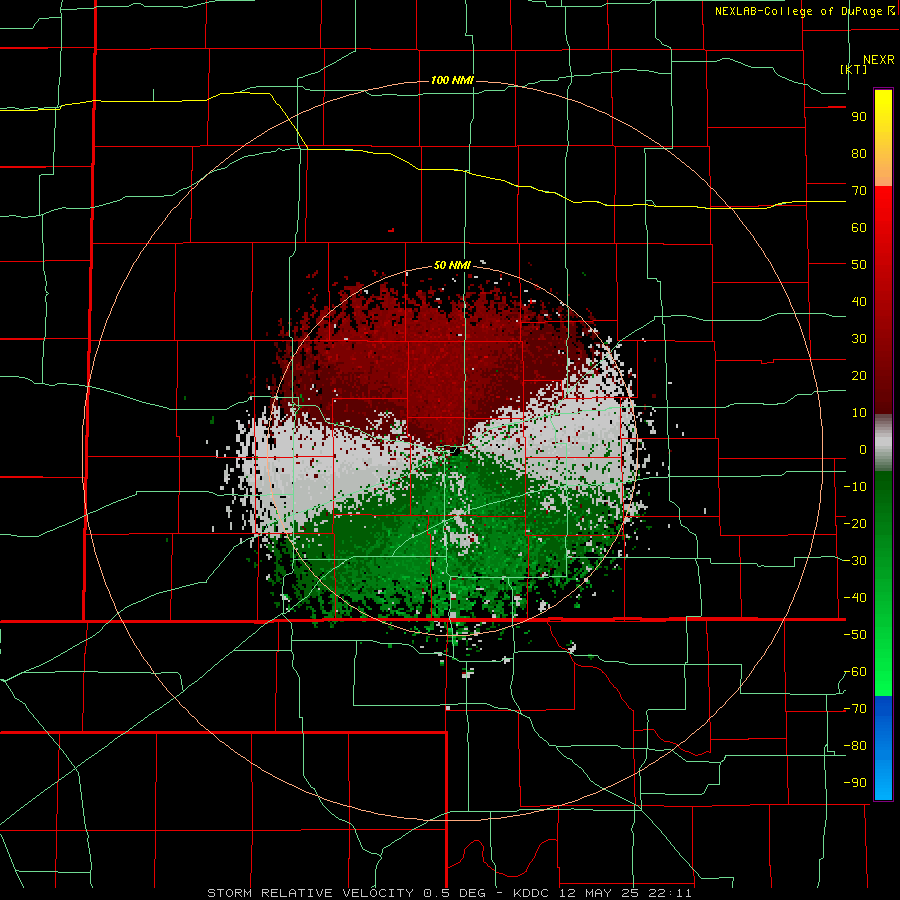
Task: Click the "[KT]" units label
Action: click(854, 69)
